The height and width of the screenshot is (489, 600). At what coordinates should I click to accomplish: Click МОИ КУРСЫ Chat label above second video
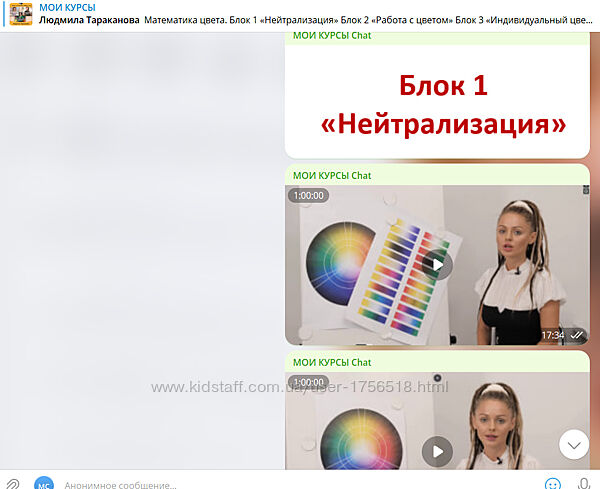[x=332, y=362]
